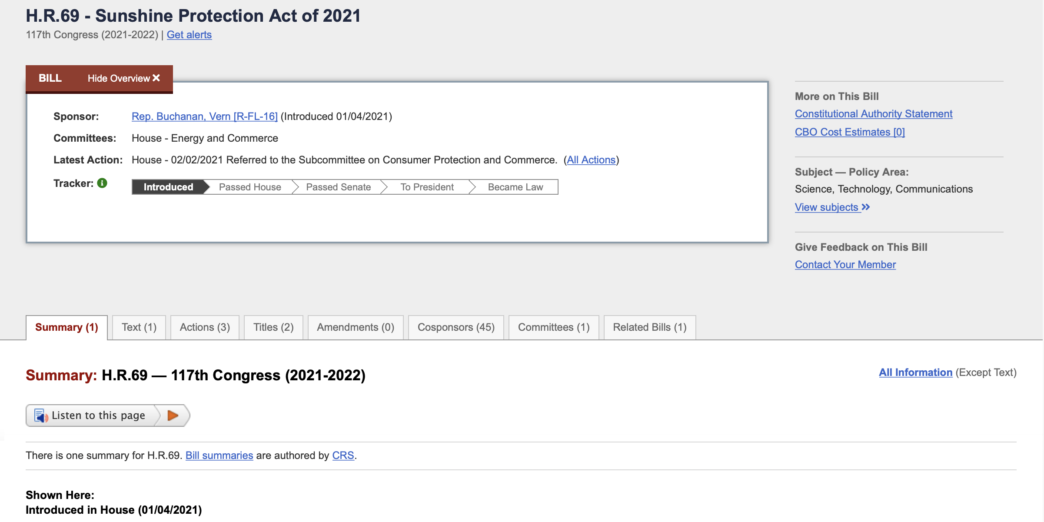Switch to the Actions (3) tab

click(x=204, y=327)
